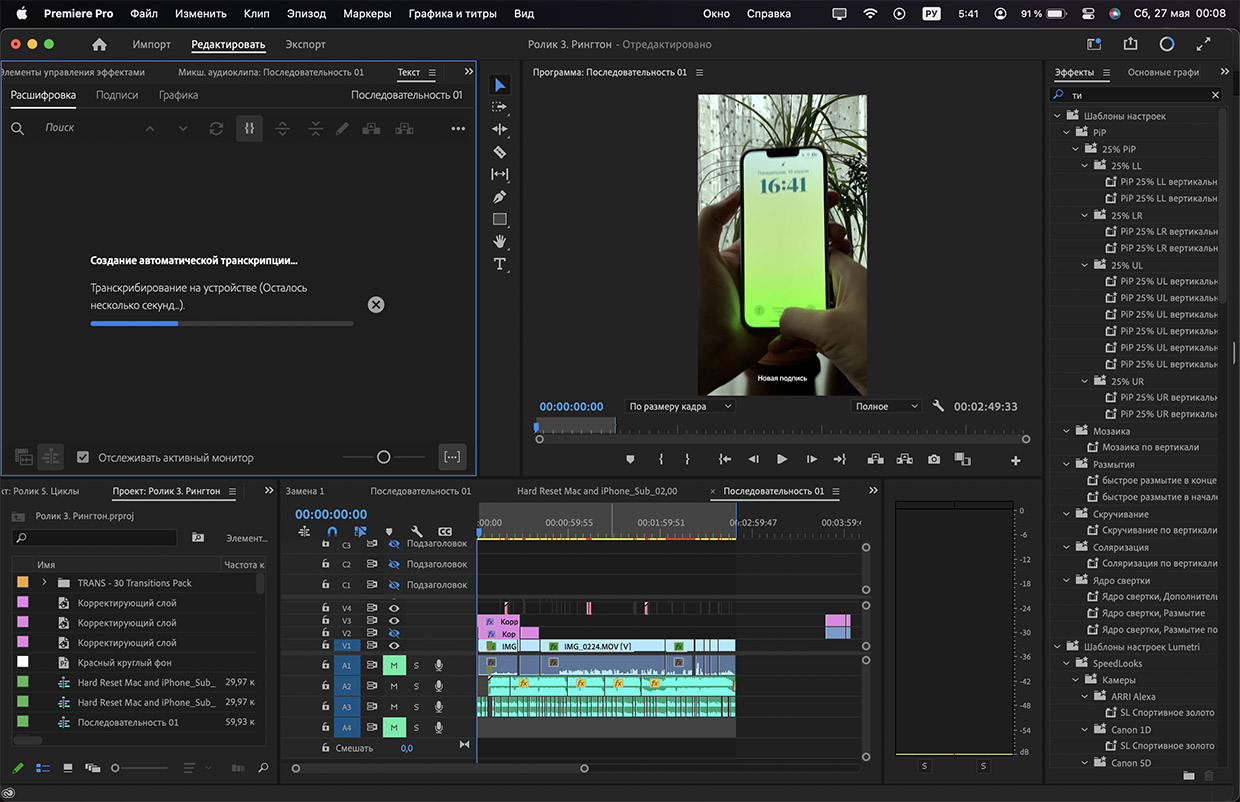
Task: Play the sequence in the Program monitor
Action: point(782,459)
